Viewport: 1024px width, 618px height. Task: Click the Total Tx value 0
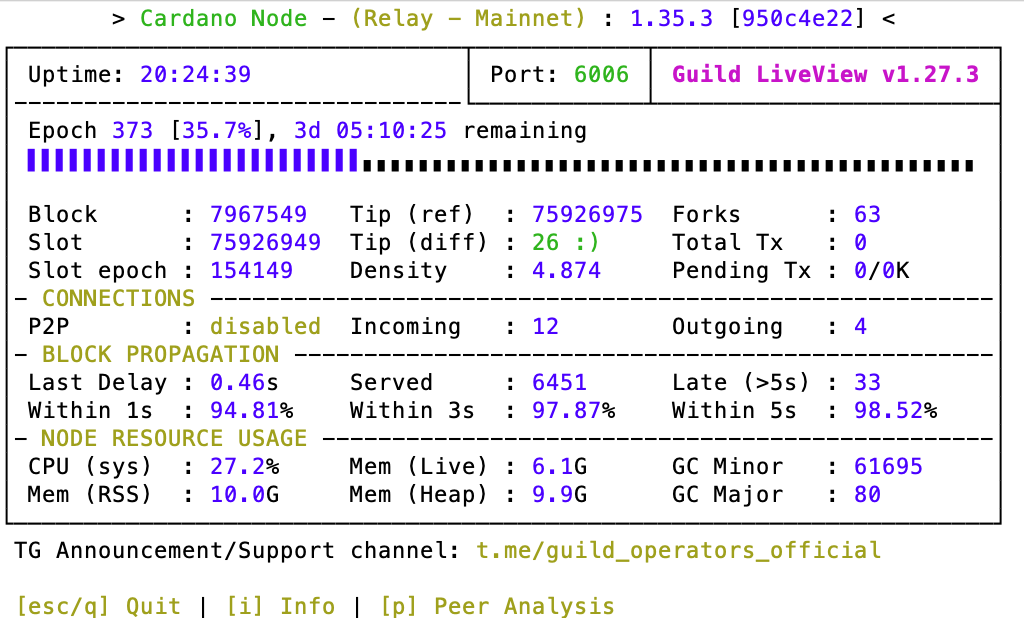pyautogui.click(x=860, y=242)
